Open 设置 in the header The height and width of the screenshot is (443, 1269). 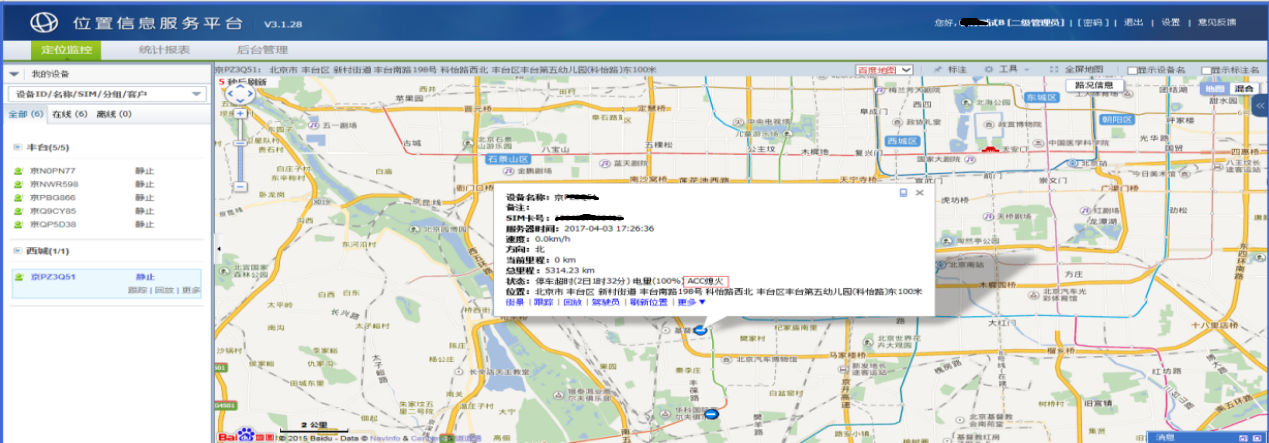point(1170,21)
